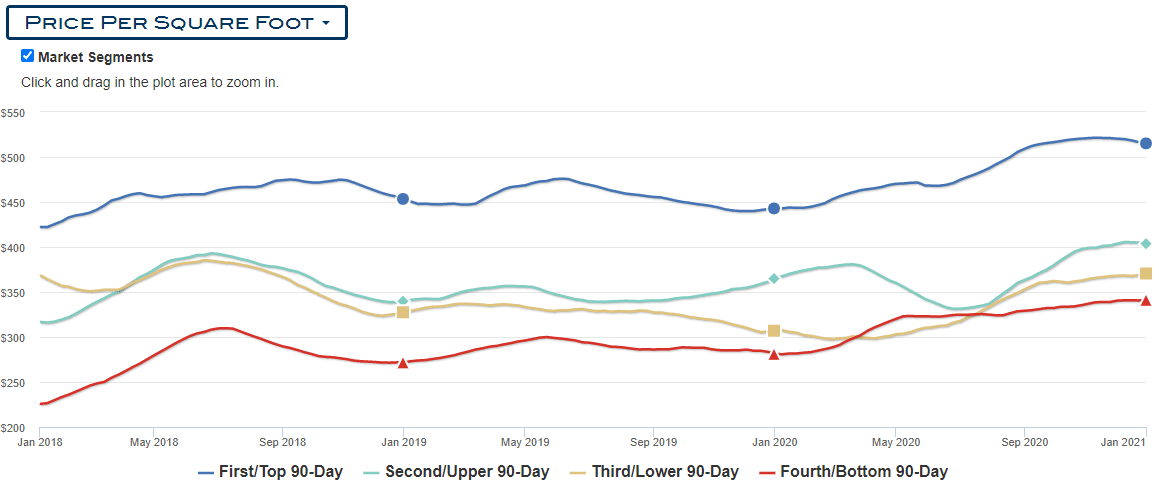Select teal diamond marker at Jan 2021
This screenshot has height=493, width=1159.
point(1146,243)
